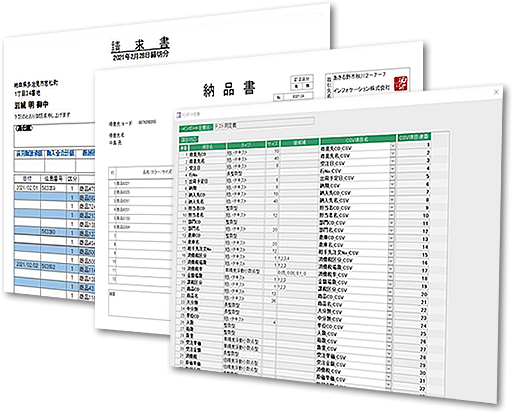Open dropdown on CSV row numbered 1
The height and width of the screenshot is (413, 512).
click(392, 146)
